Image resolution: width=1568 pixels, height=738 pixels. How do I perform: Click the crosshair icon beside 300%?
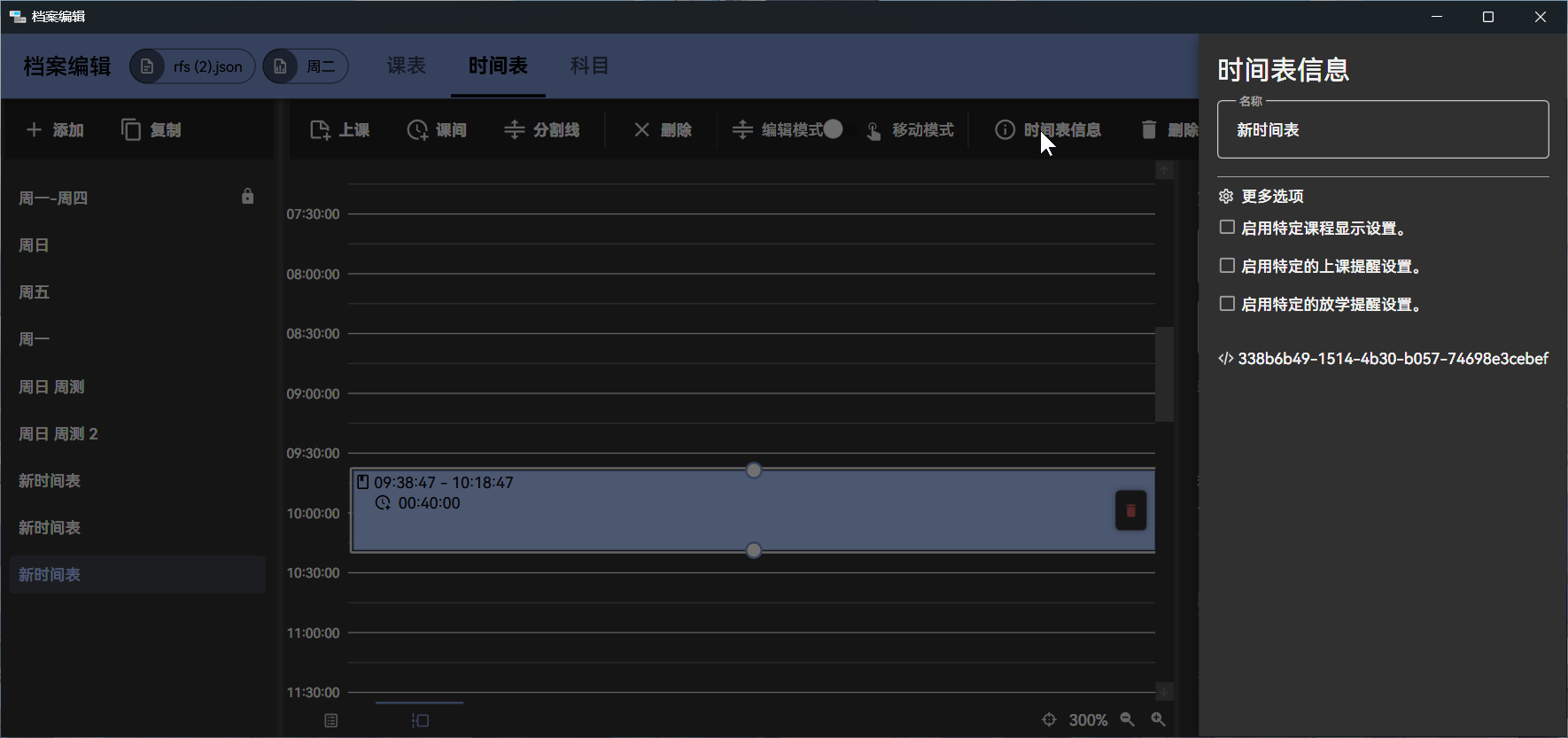coord(1049,719)
